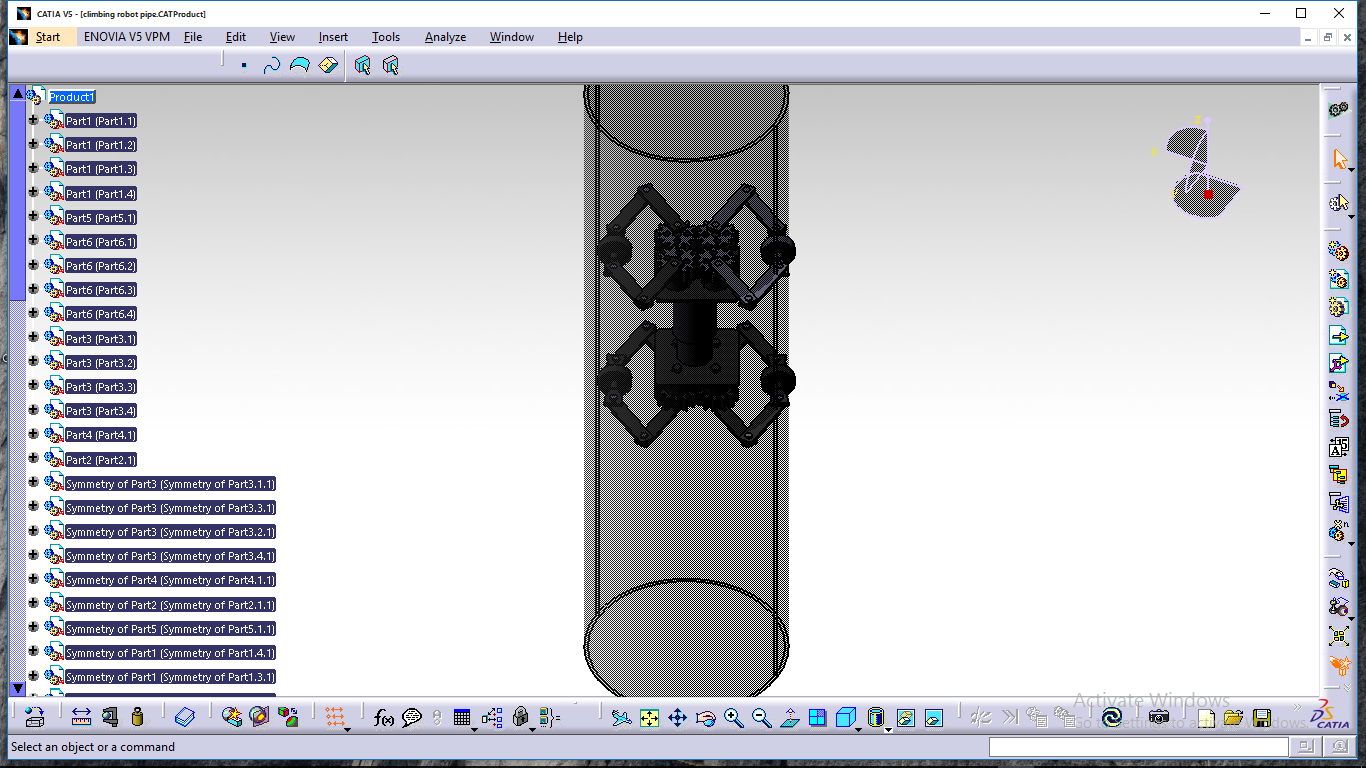Click the Design Table icon
Screen dimensions: 1366x768
point(461,717)
